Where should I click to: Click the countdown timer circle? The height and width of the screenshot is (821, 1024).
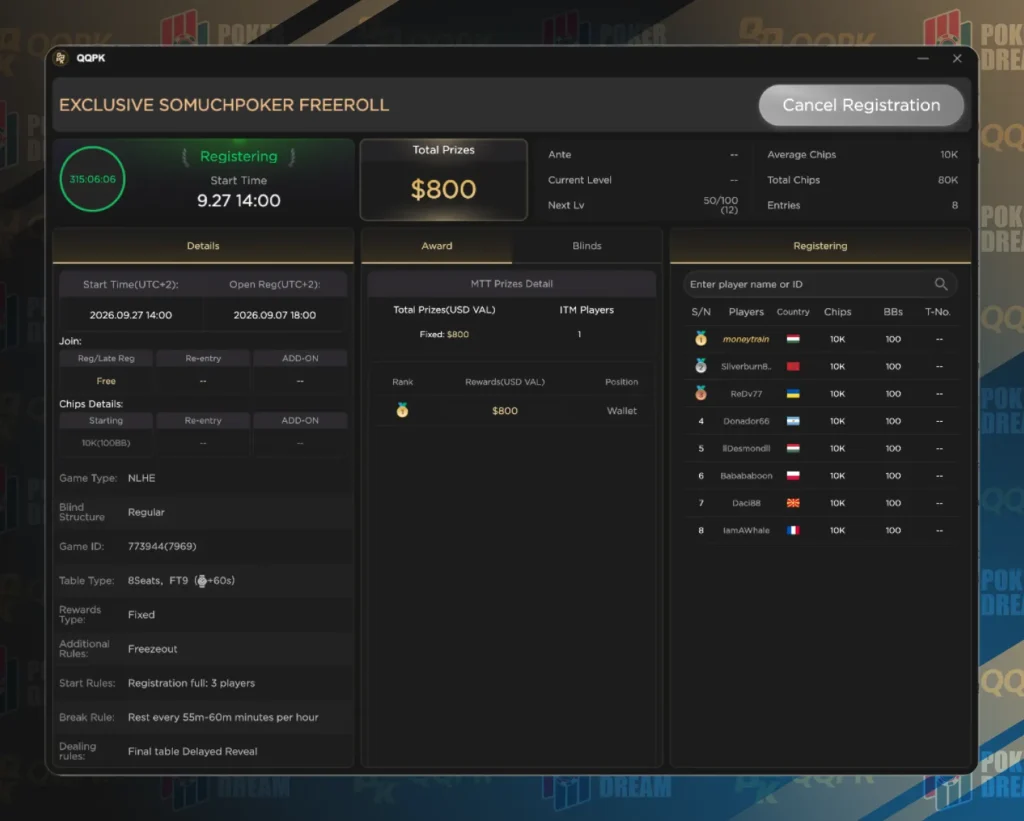pos(92,179)
